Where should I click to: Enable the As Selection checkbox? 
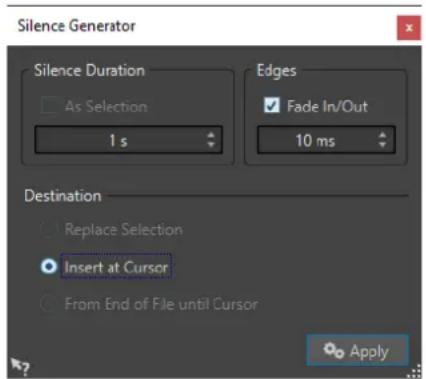49,106
